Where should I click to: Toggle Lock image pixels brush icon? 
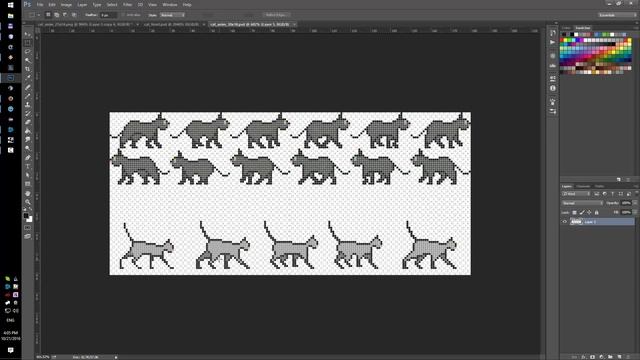[x=582, y=212]
